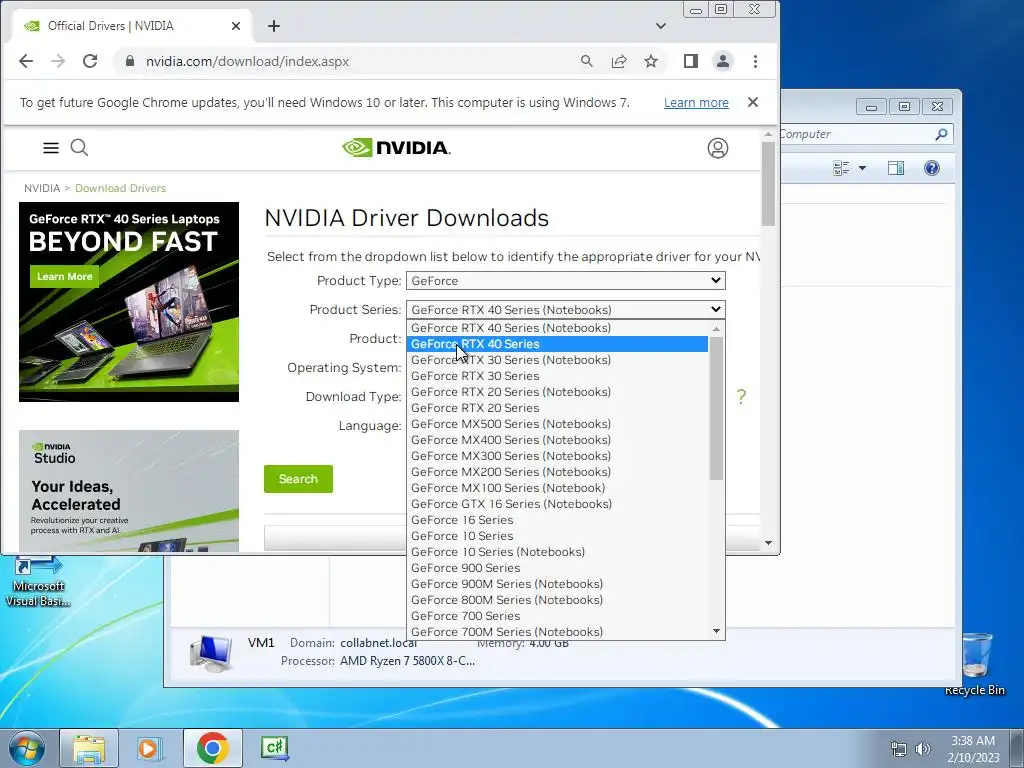Open the C# app in taskbar
This screenshot has height=768, width=1024.
pyautogui.click(x=274, y=748)
